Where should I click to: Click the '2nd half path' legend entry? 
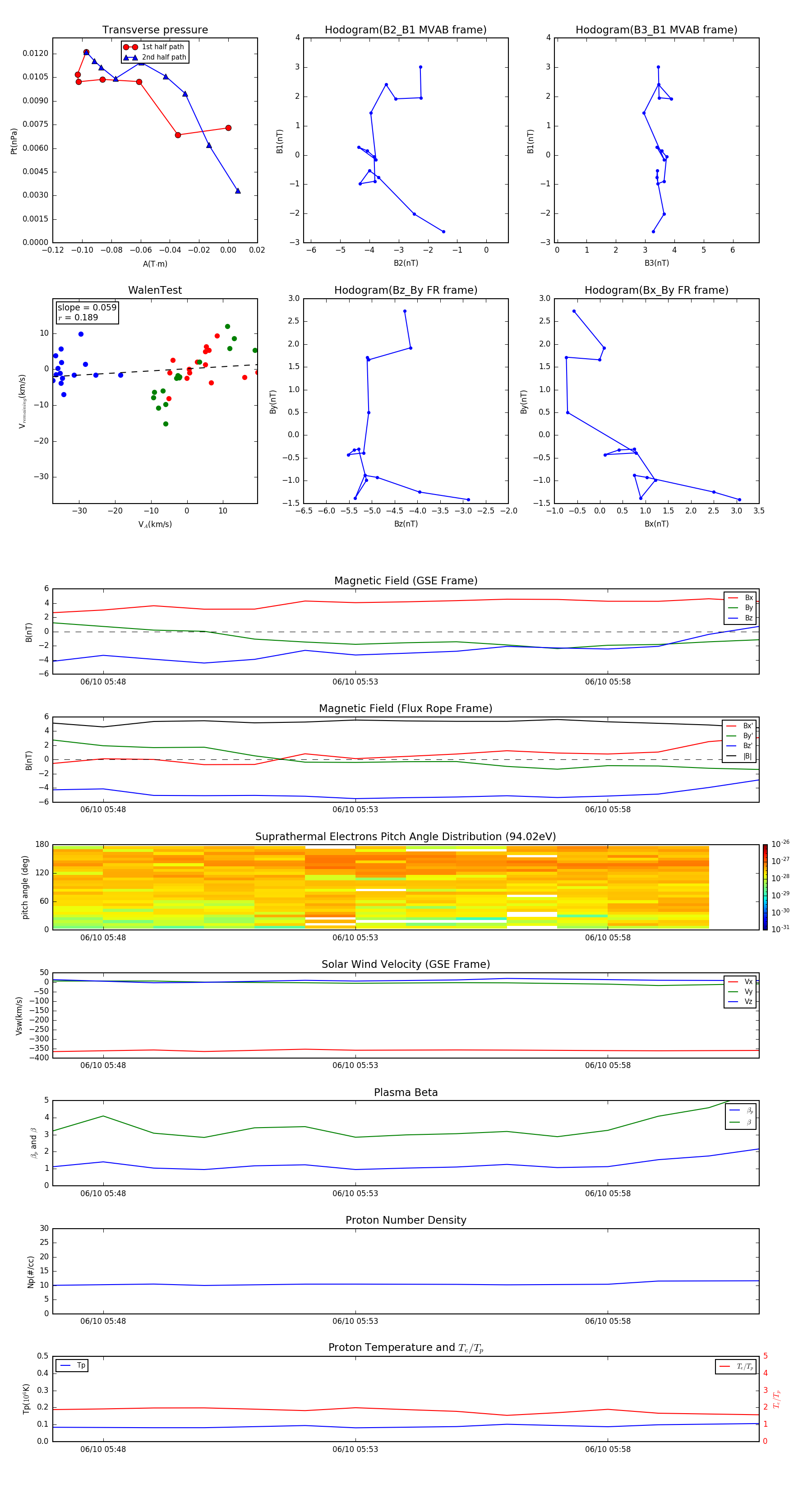(x=154, y=57)
